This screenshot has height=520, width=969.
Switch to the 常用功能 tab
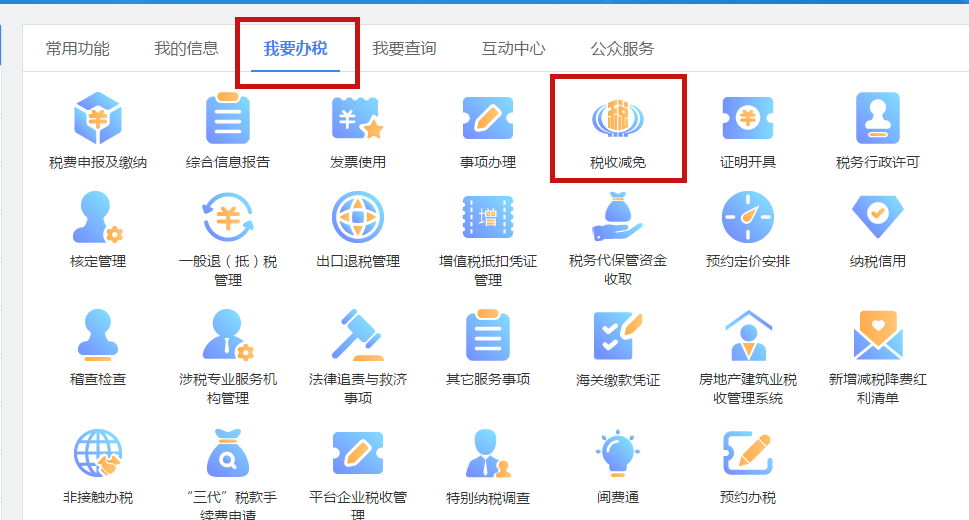pos(77,49)
